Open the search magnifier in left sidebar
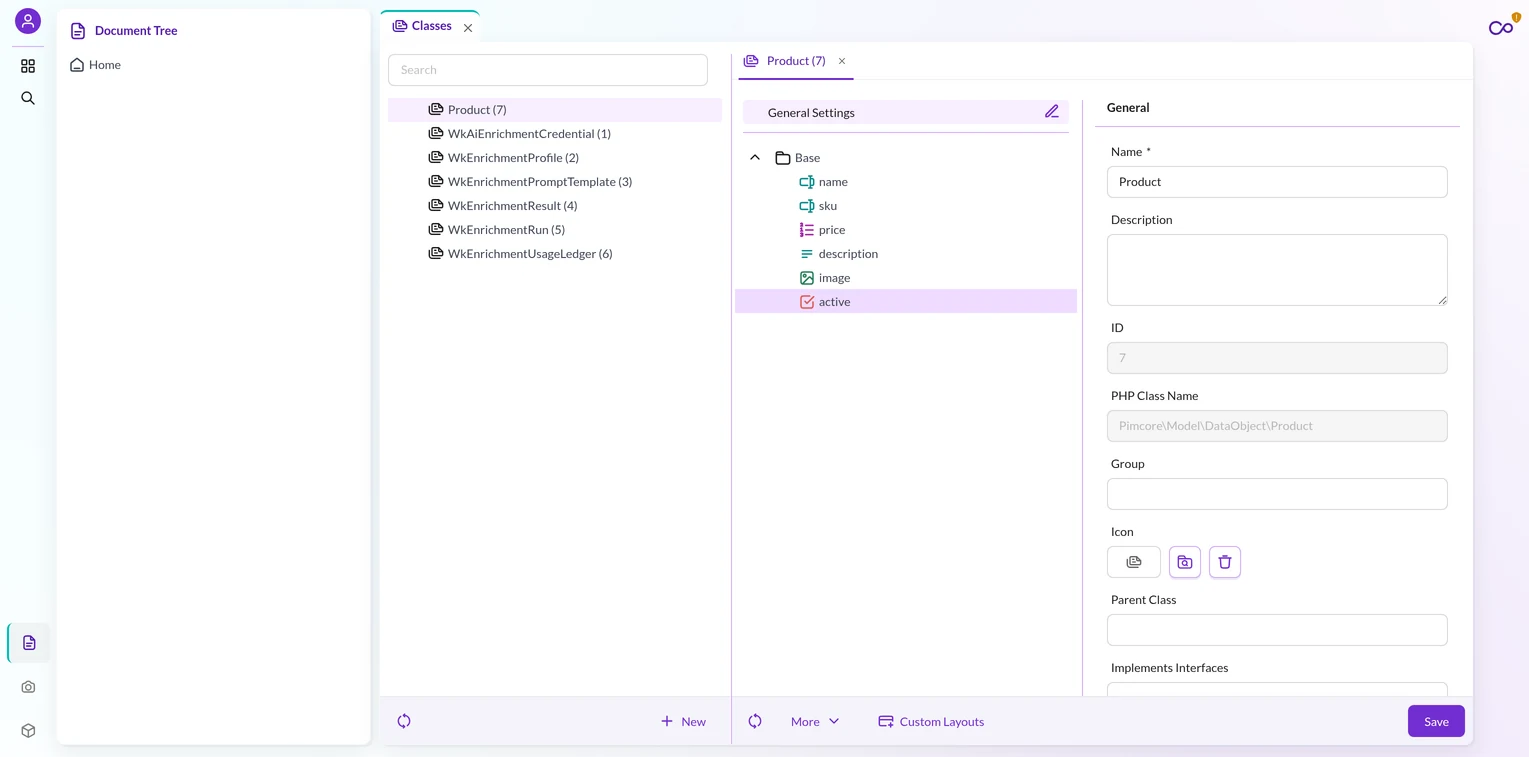The height and width of the screenshot is (757, 1529). pyautogui.click(x=28, y=98)
